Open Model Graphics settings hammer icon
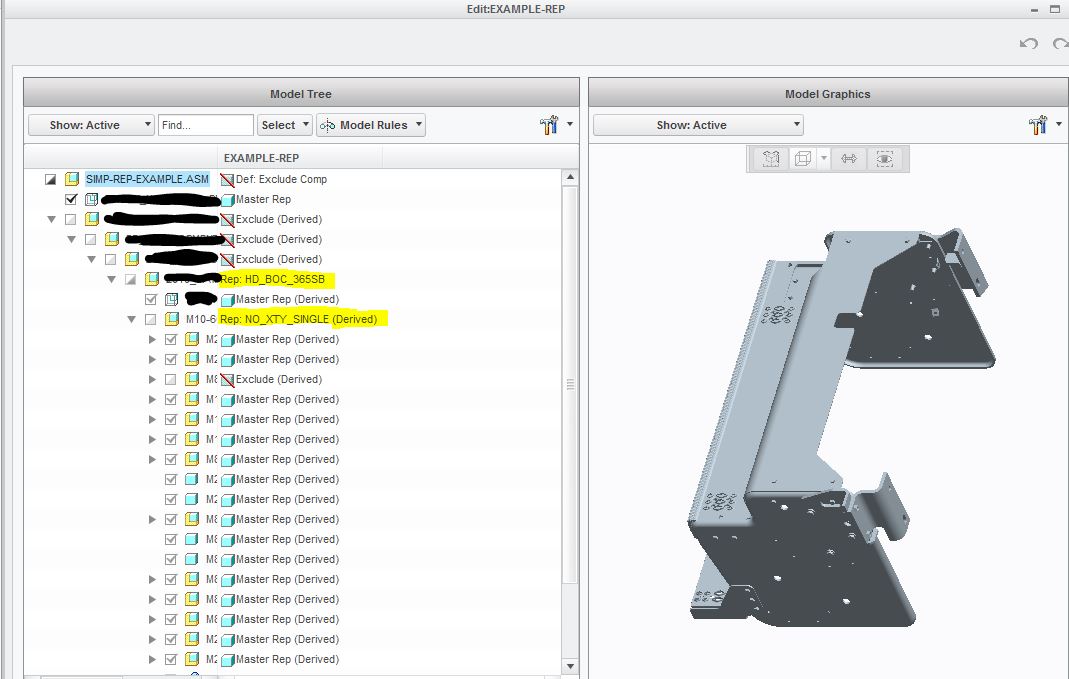Screen dimensions: 1069x679 tap(1038, 125)
